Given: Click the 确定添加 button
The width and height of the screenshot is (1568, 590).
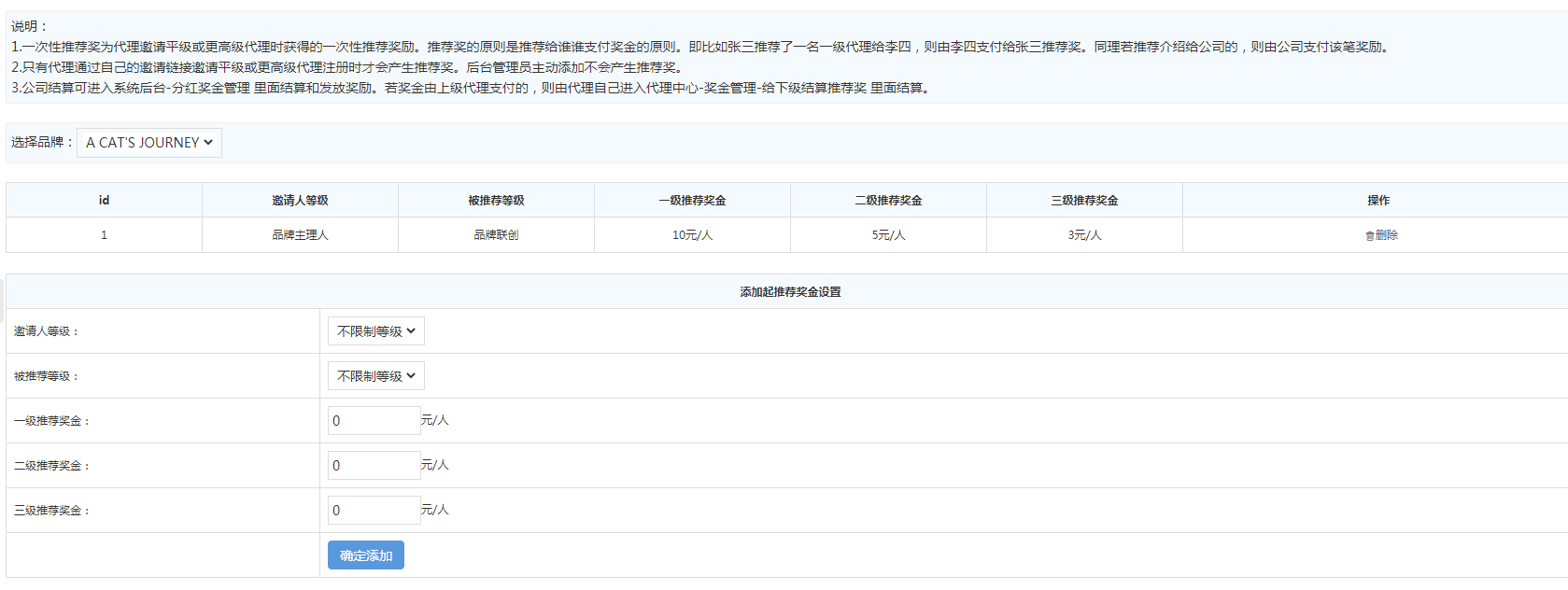Looking at the screenshot, I should coord(366,555).
